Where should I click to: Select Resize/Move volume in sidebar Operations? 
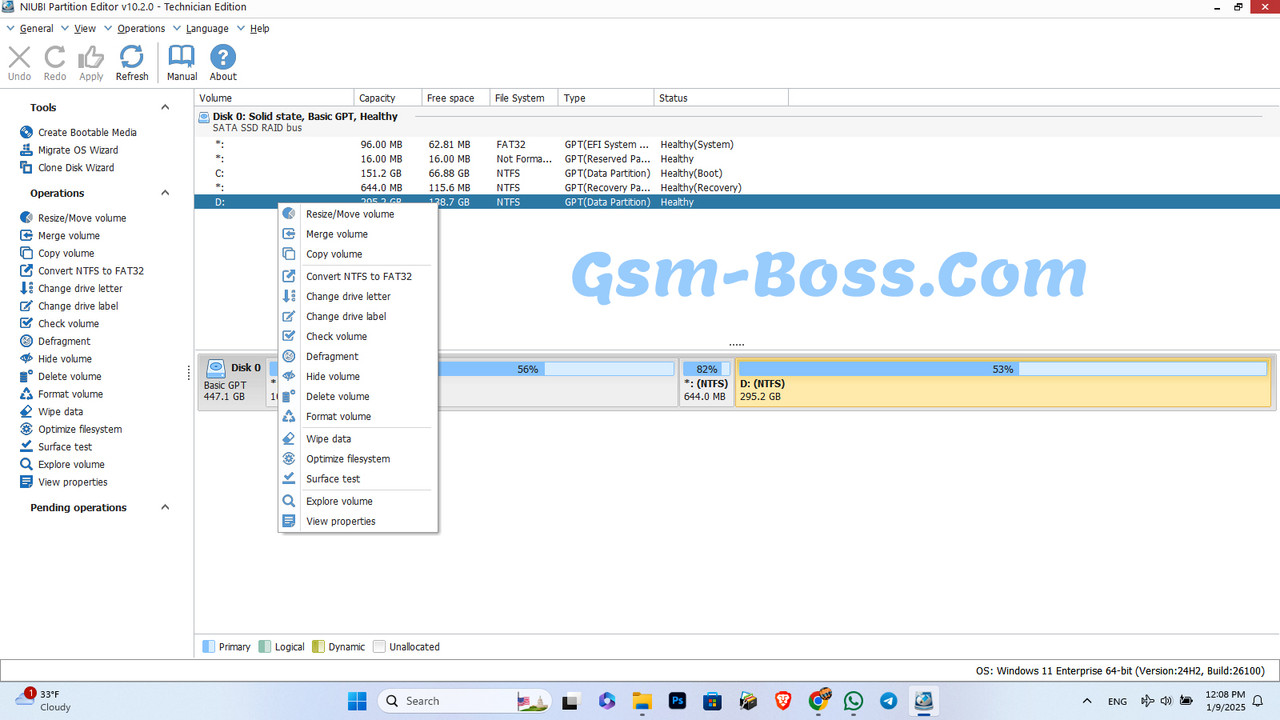tap(72, 218)
